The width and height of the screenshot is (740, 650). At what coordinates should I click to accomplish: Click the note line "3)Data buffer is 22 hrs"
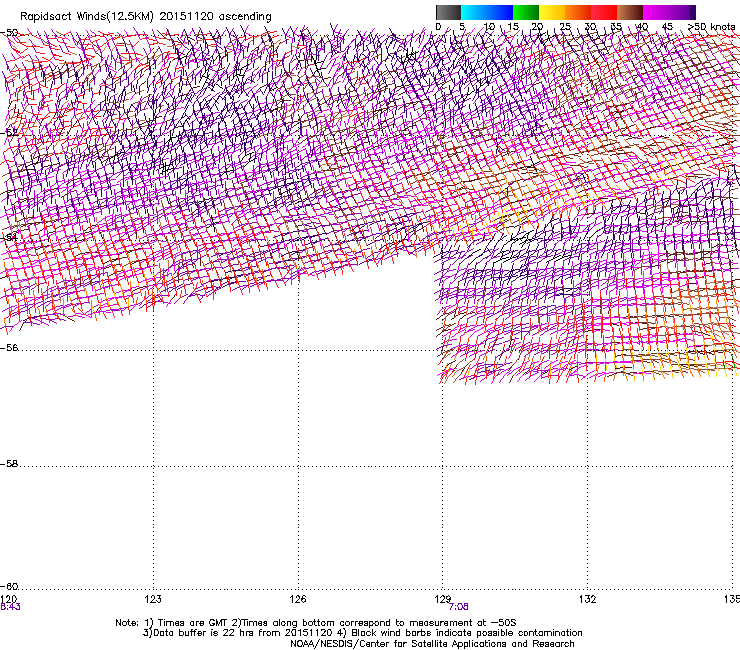(362, 633)
